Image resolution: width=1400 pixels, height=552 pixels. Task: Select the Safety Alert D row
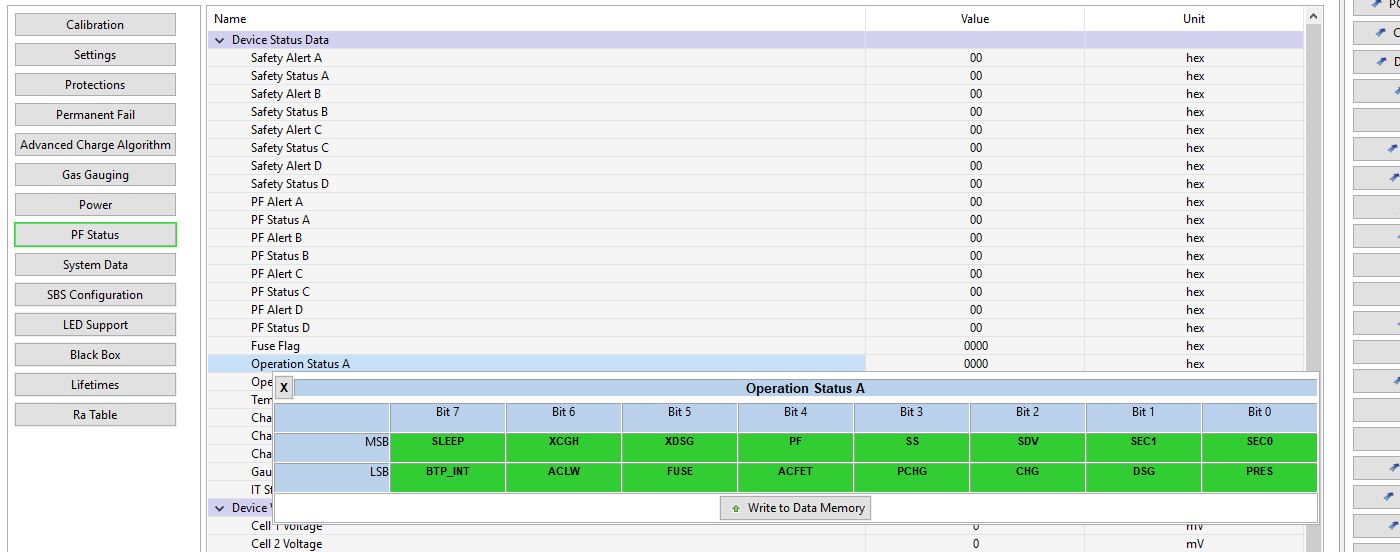coord(756,166)
